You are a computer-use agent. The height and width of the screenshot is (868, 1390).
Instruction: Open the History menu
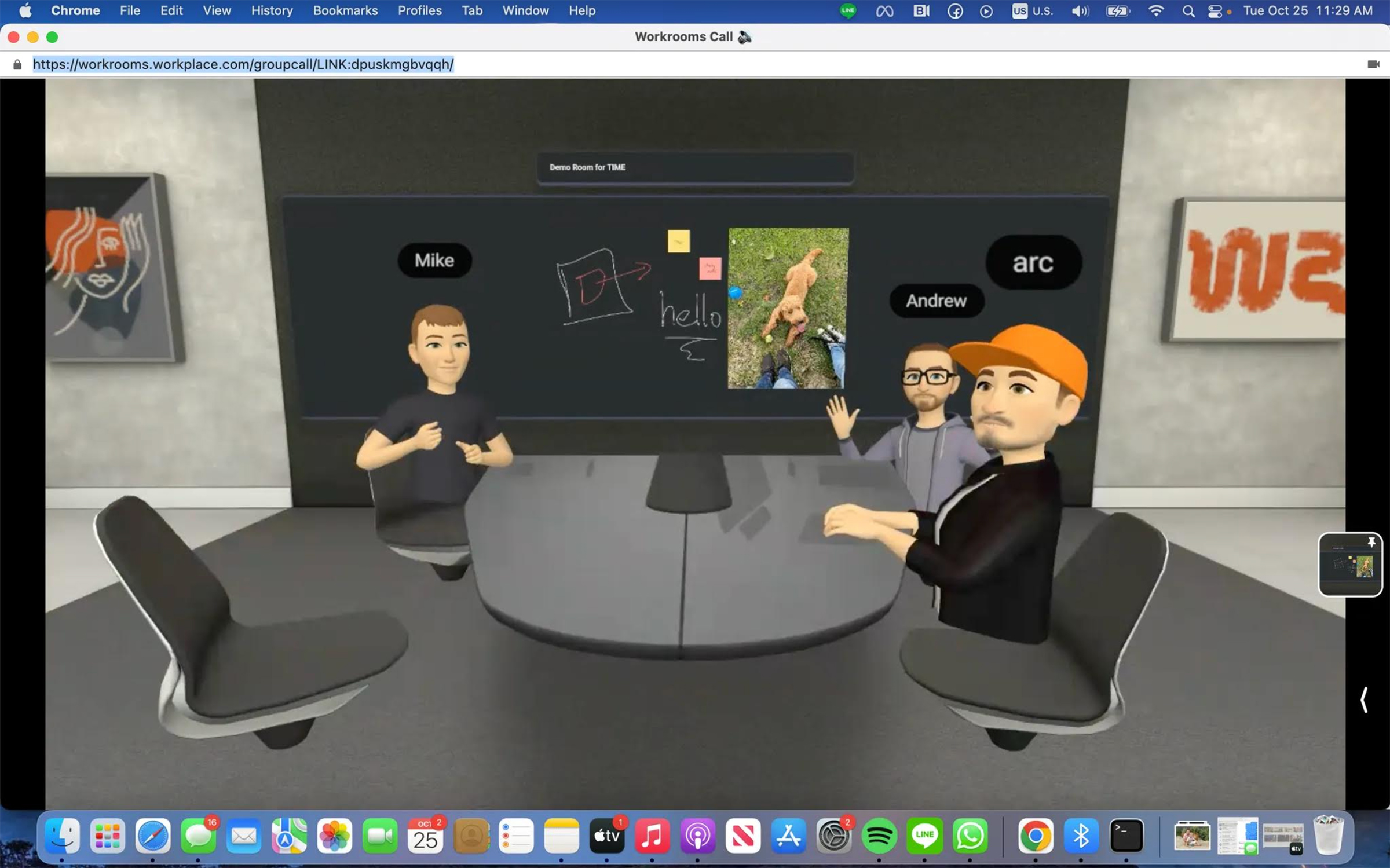tap(272, 10)
